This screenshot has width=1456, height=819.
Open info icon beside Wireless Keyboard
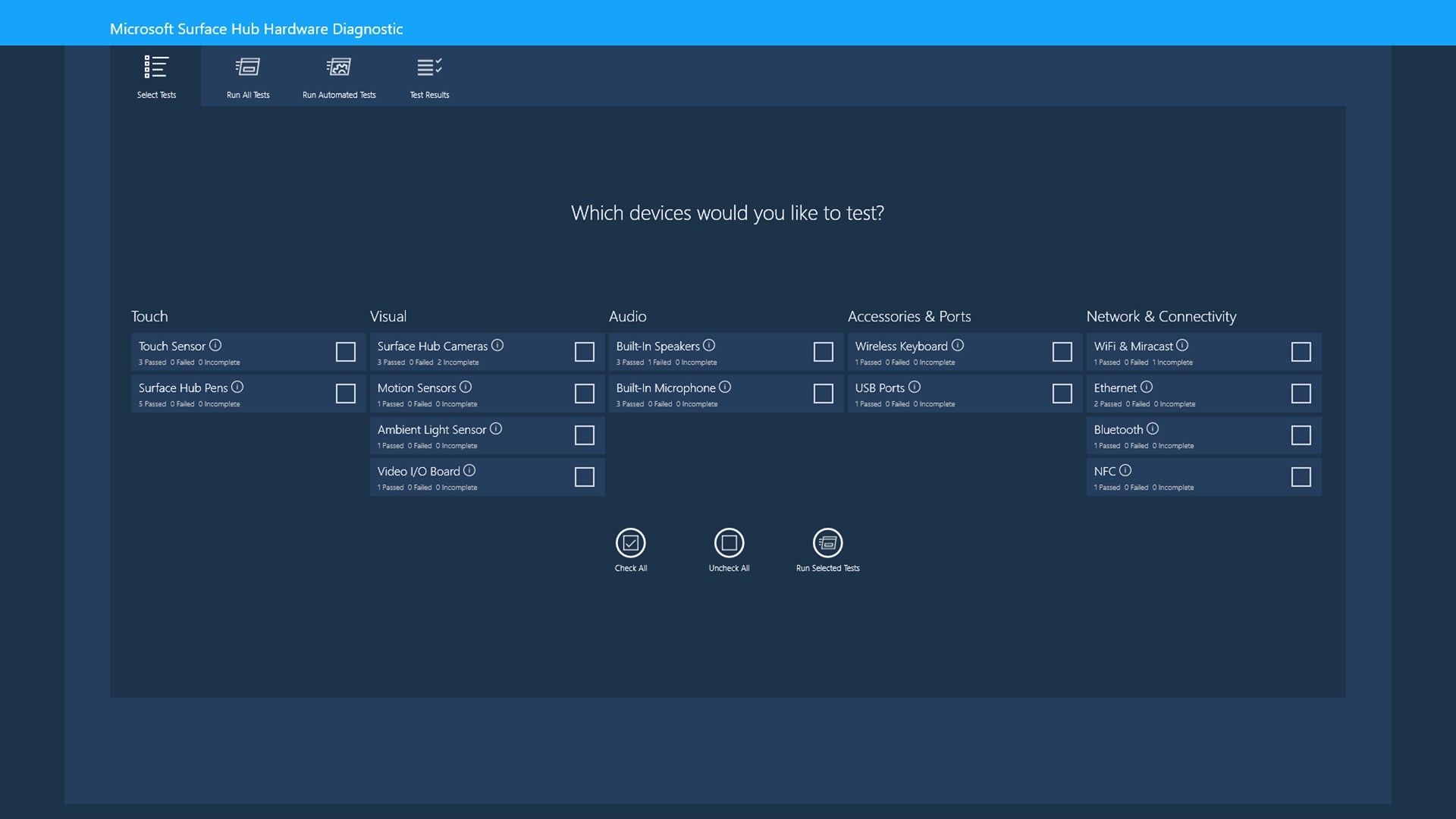coord(958,345)
